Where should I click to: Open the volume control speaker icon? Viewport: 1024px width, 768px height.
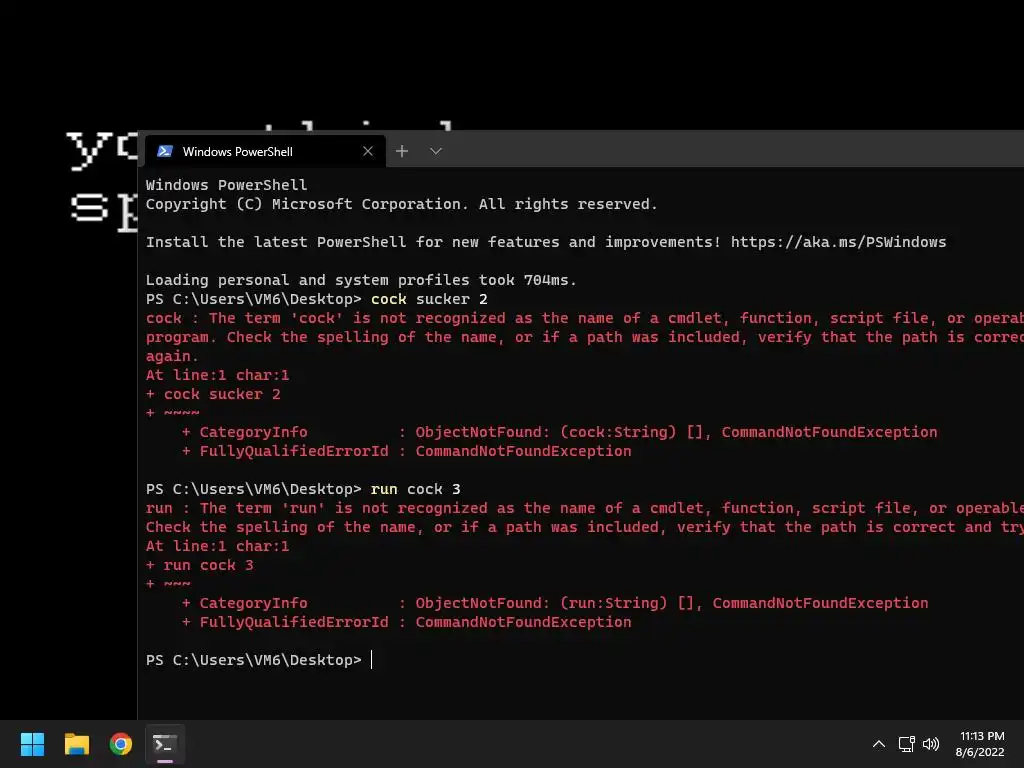point(931,744)
